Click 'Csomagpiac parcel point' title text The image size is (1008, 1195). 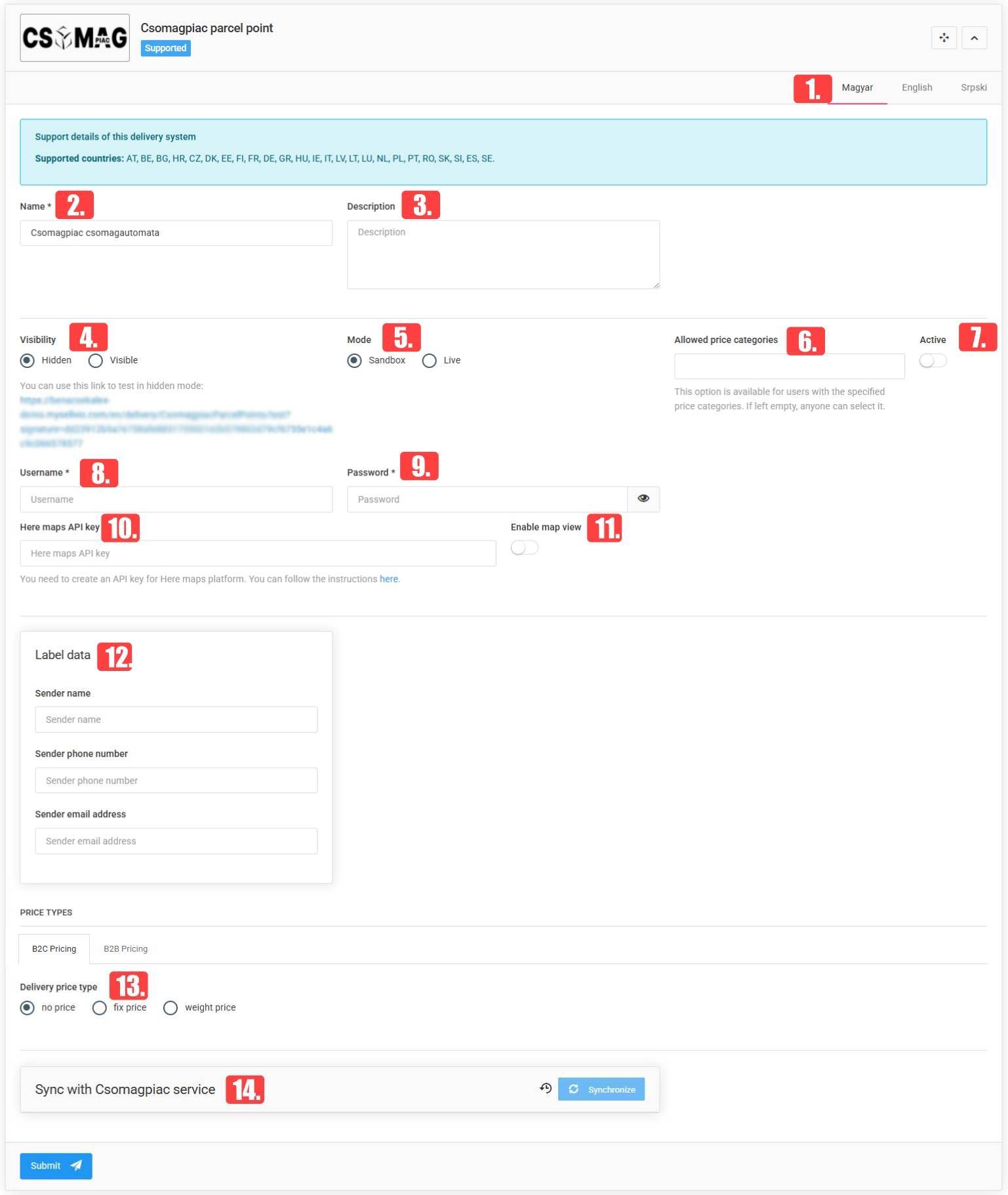207,28
